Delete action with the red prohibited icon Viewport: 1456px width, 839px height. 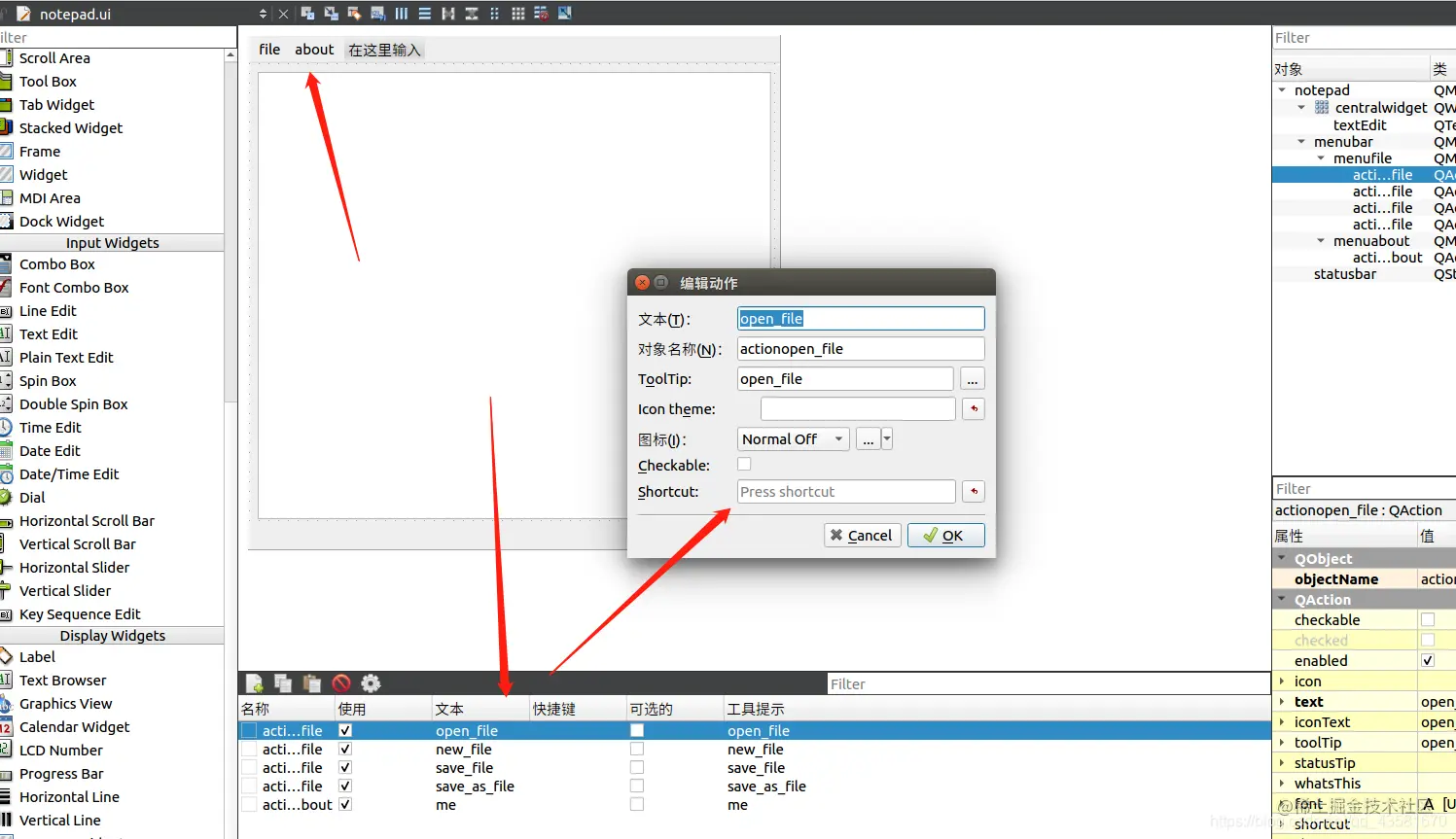[340, 683]
